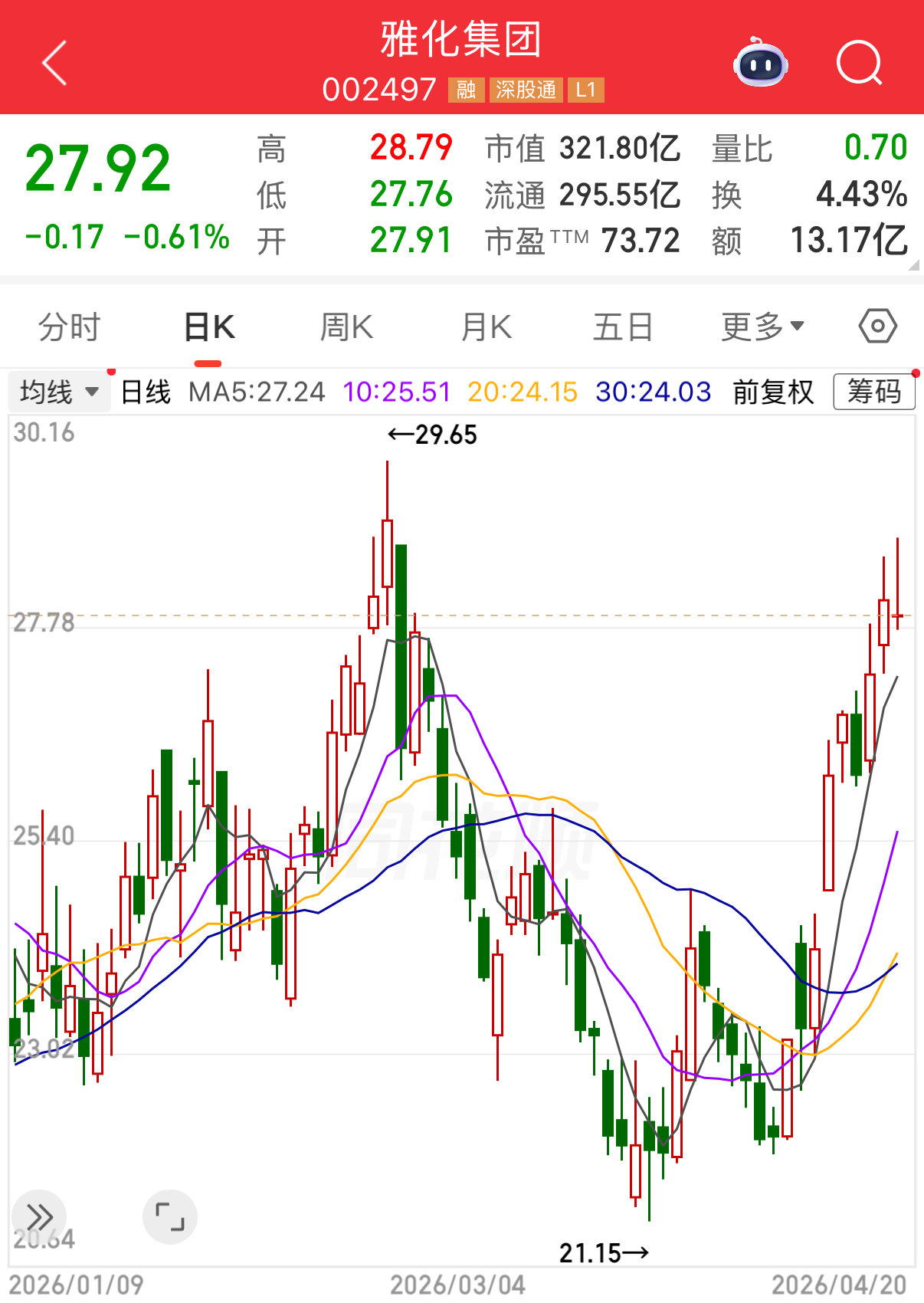Expand quote details corner triangle

tap(913, 265)
